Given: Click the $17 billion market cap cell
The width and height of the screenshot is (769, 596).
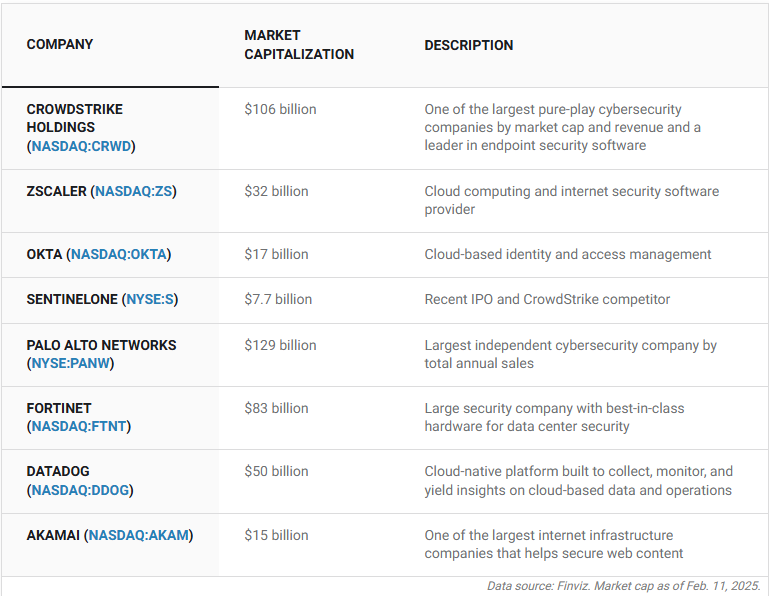Looking at the screenshot, I should [277, 255].
